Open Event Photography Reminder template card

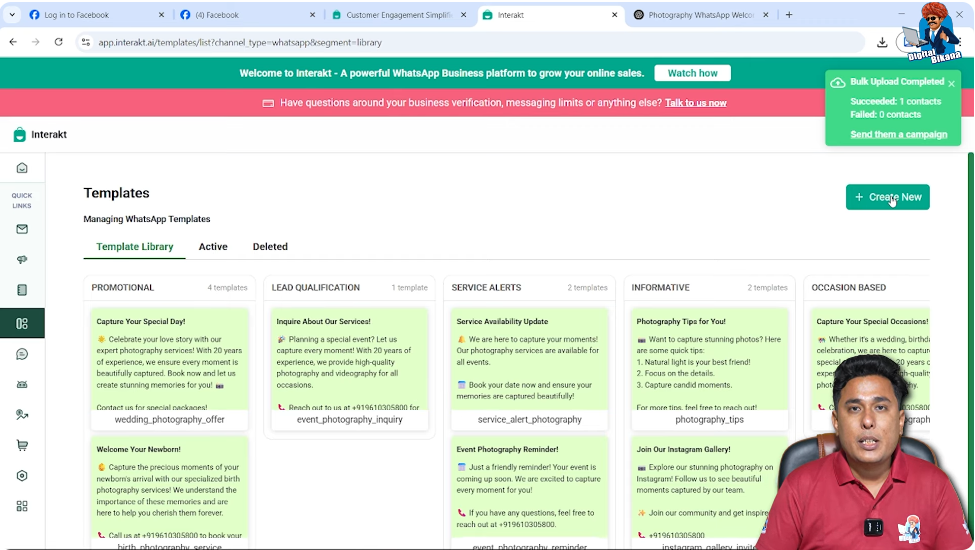pyautogui.click(x=529, y=493)
